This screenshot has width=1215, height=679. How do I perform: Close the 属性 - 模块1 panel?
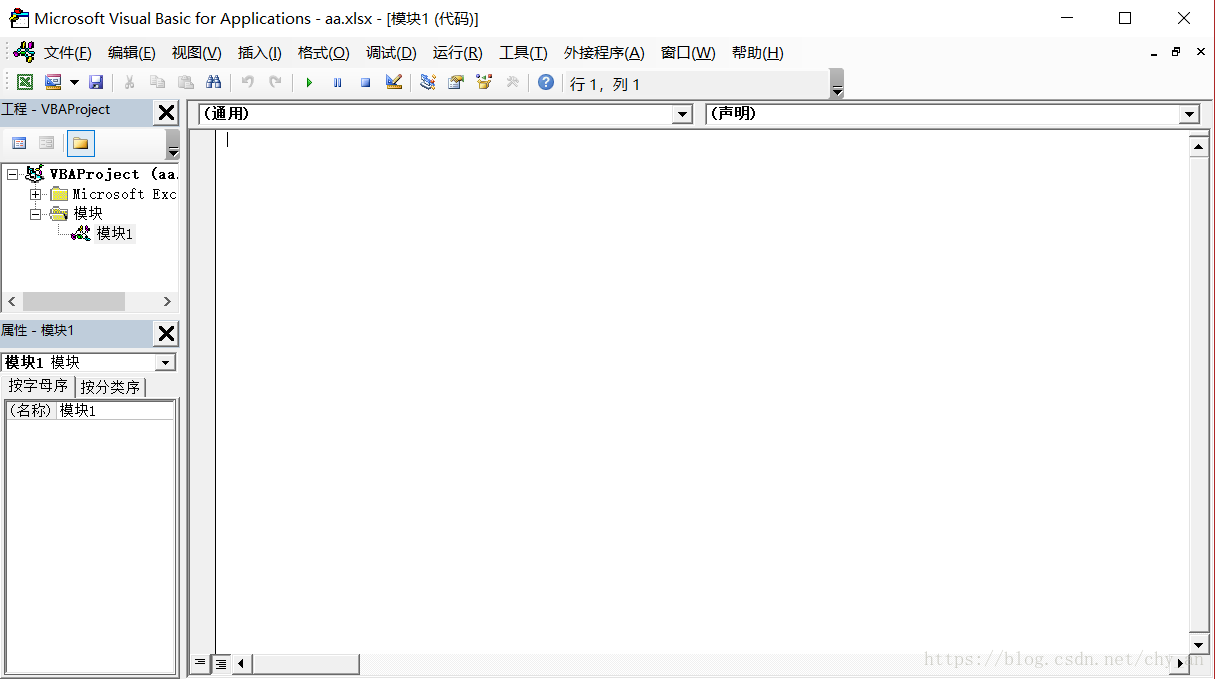coord(166,334)
